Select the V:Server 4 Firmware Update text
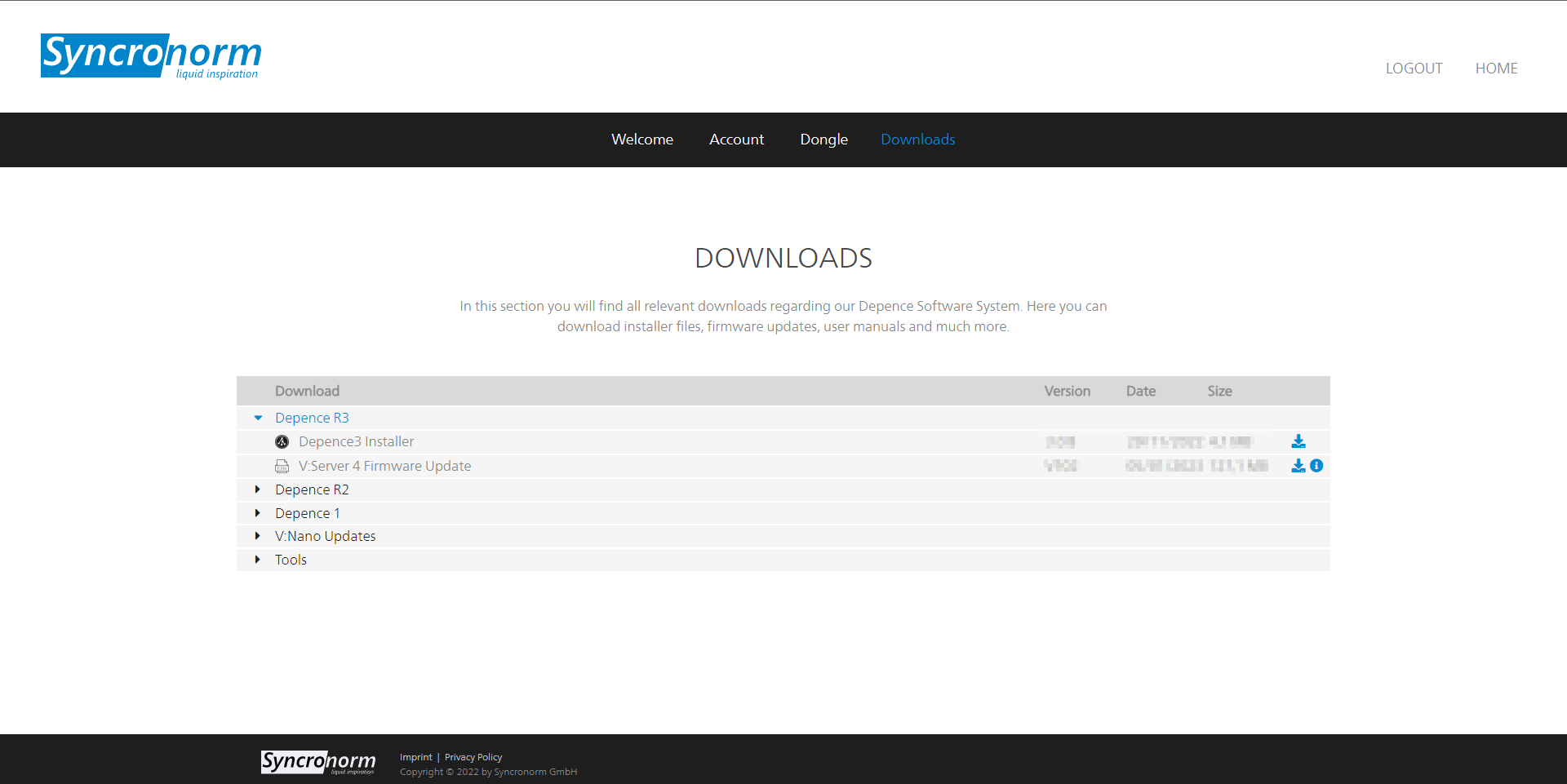Image resolution: width=1567 pixels, height=784 pixels. point(385,466)
